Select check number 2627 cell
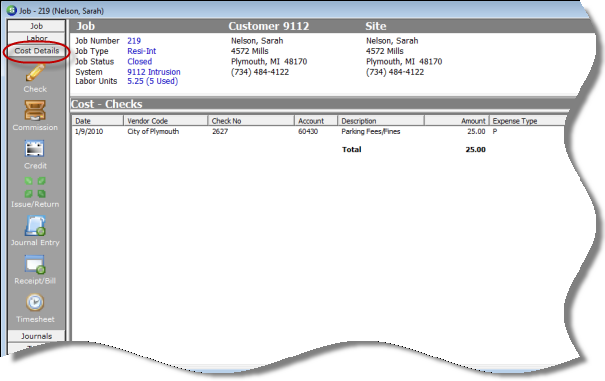Image resolution: width=605 pixels, height=381 pixels. (x=220, y=131)
